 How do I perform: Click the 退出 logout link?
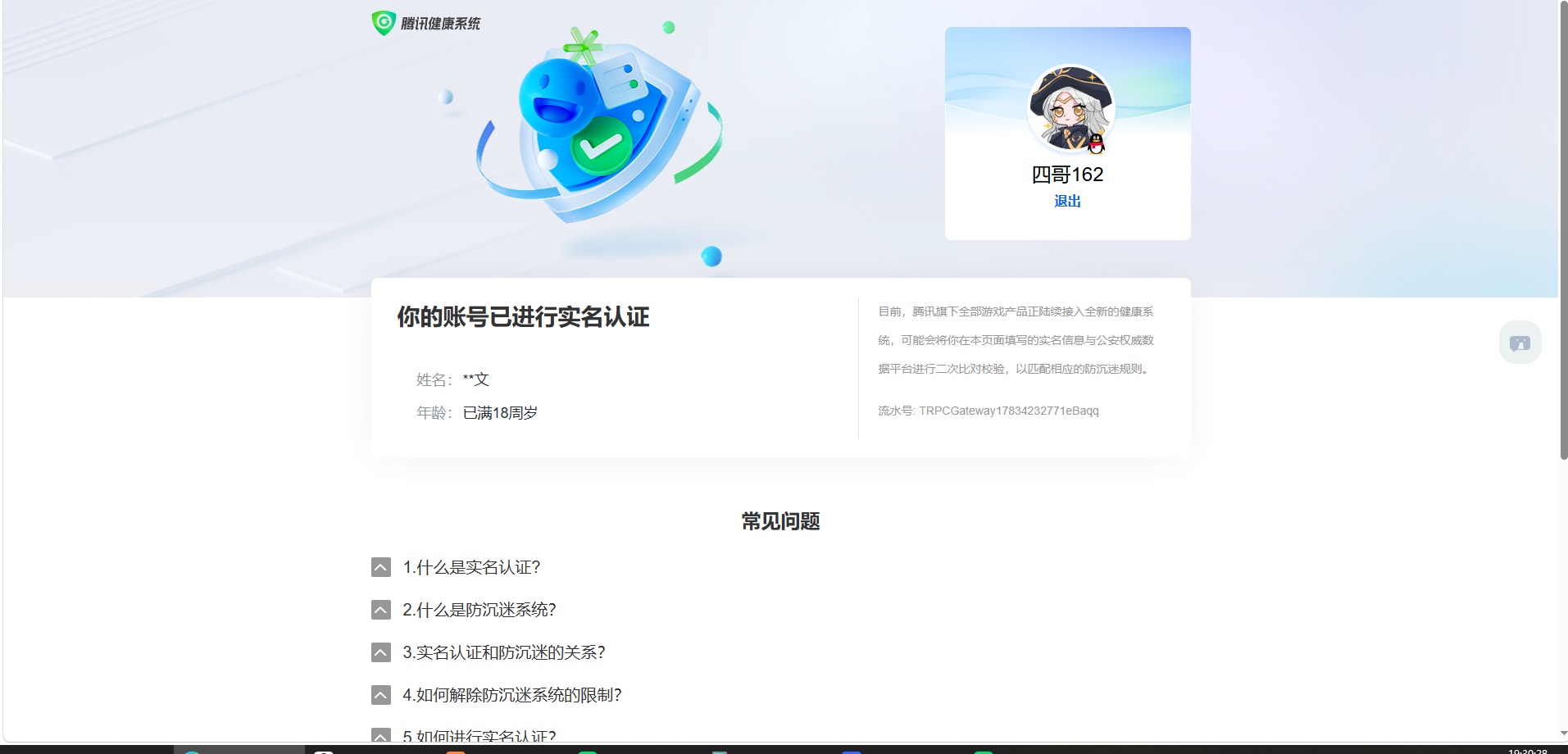1067,201
